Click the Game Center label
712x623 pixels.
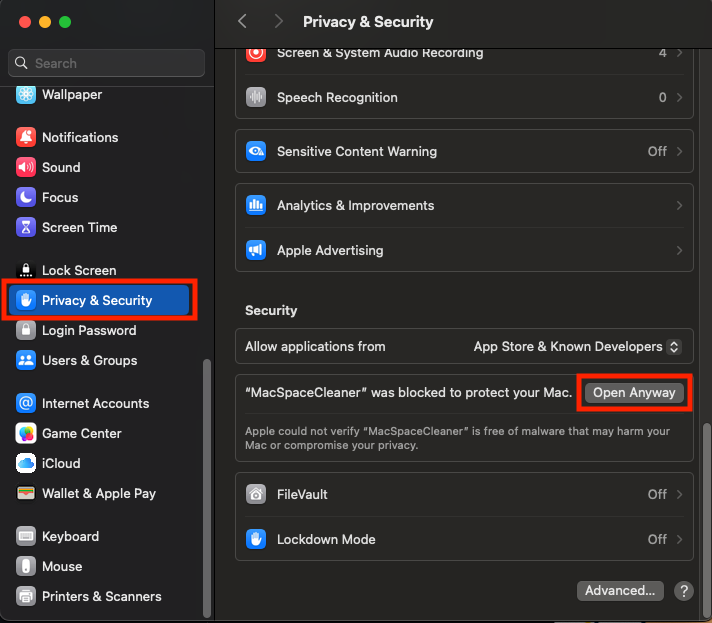pyautogui.click(x=82, y=433)
